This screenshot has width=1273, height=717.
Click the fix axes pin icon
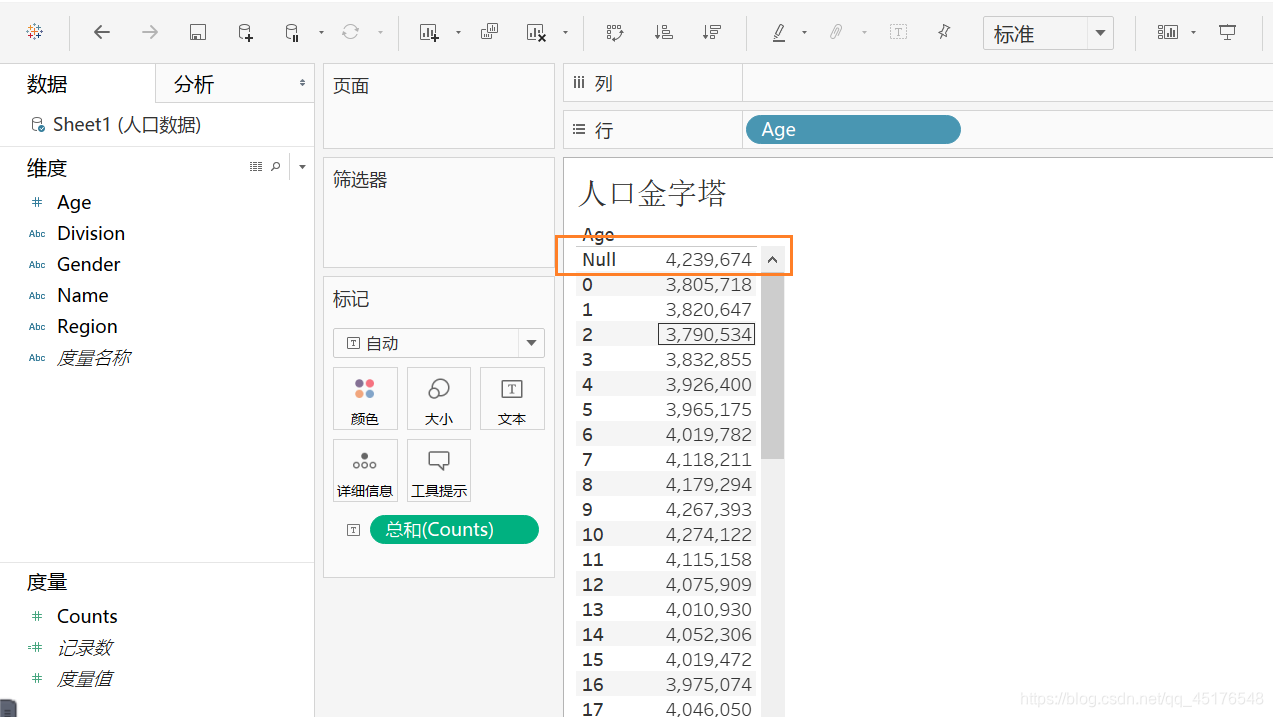[x=944, y=32]
